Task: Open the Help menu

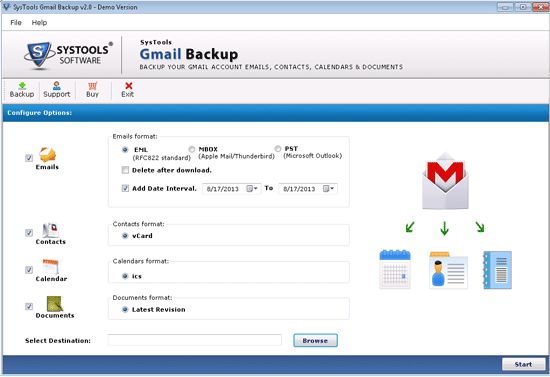Action: [x=39, y=23]
